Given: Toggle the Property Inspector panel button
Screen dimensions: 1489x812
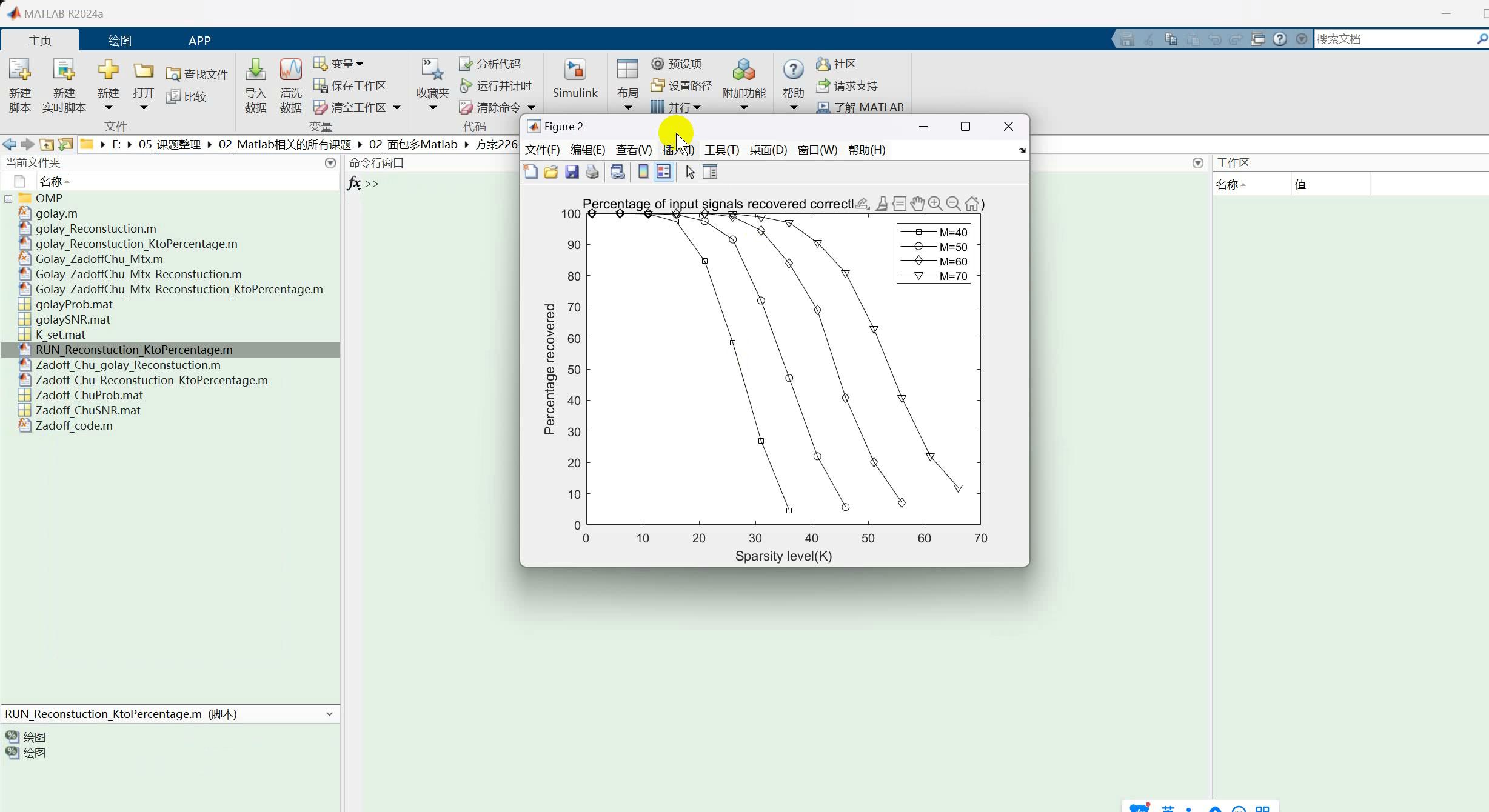Looking at the screenshot, I should [x=710, y=172].
